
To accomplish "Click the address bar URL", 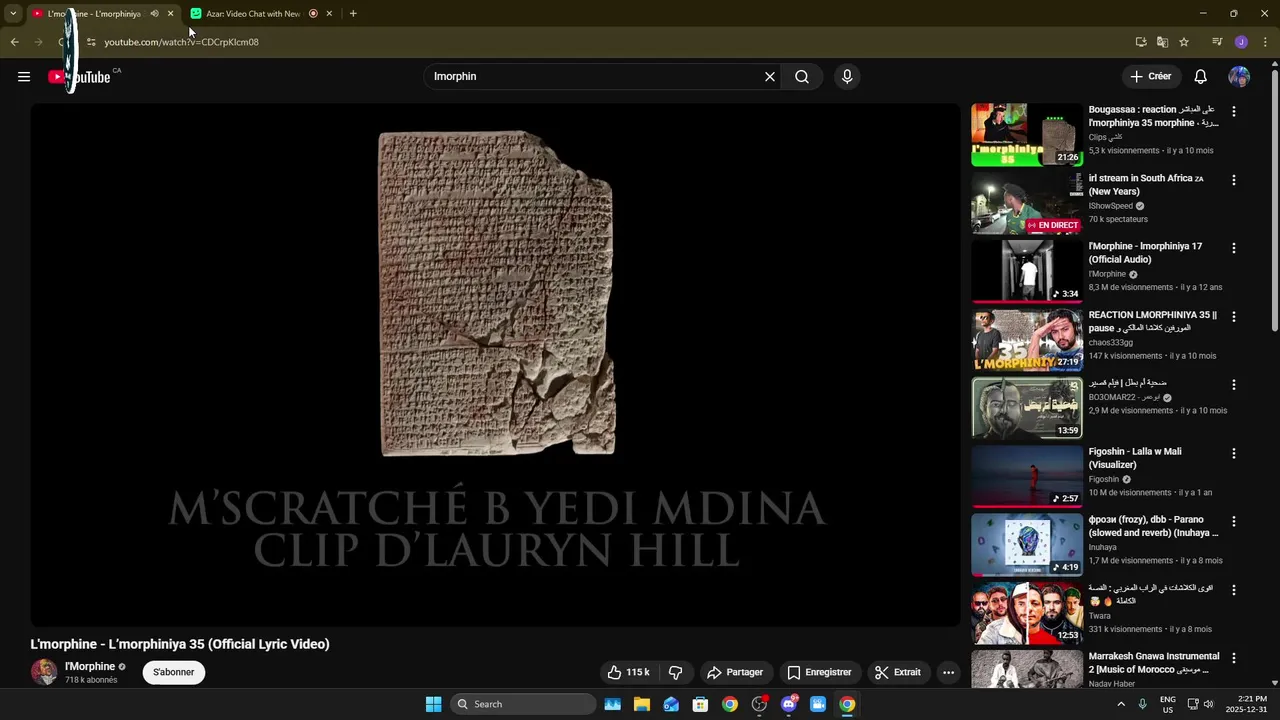I will point(181,42).
